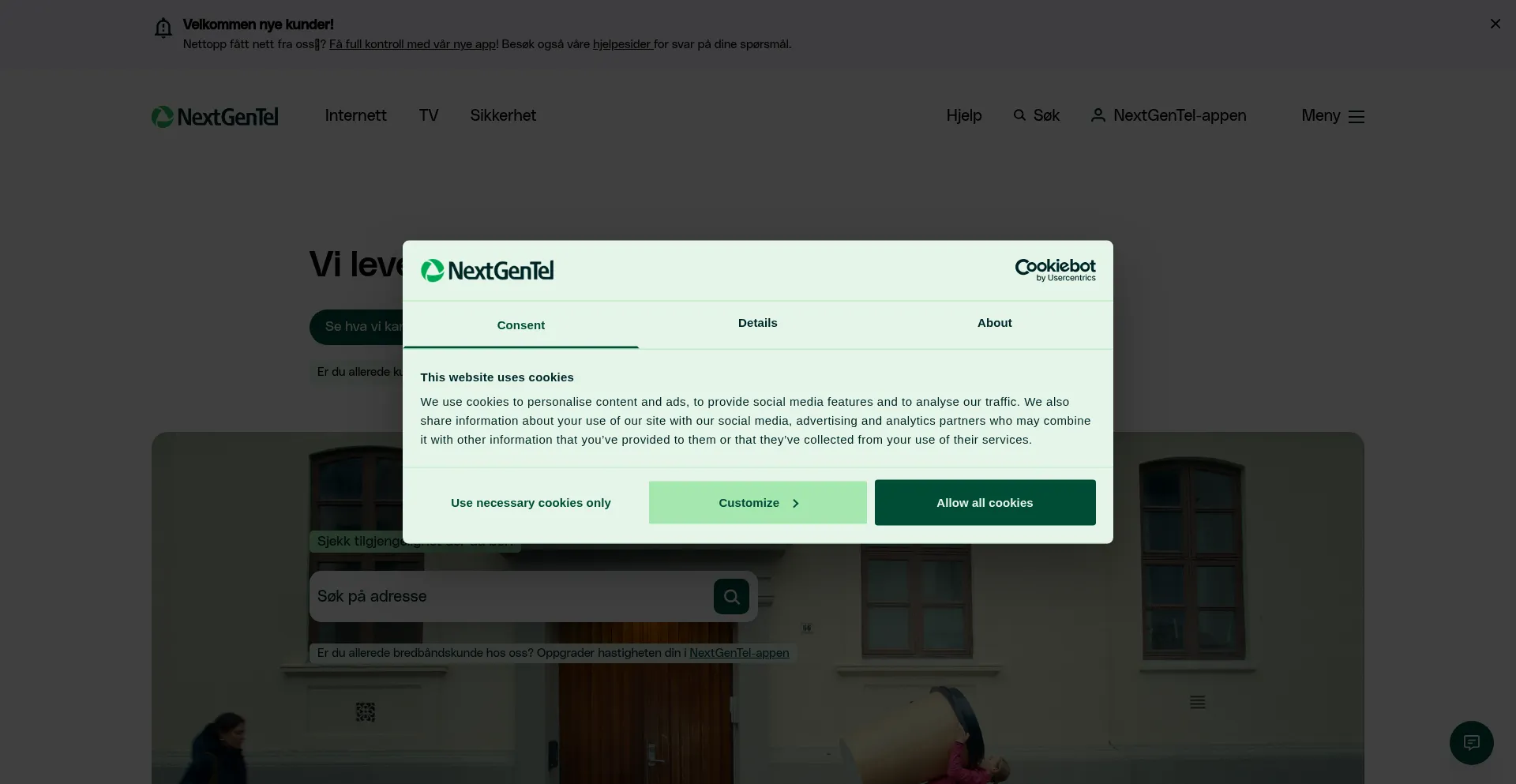Open the Internett menu item
This screenshot has height=784, width=1516.
point(355,115)
